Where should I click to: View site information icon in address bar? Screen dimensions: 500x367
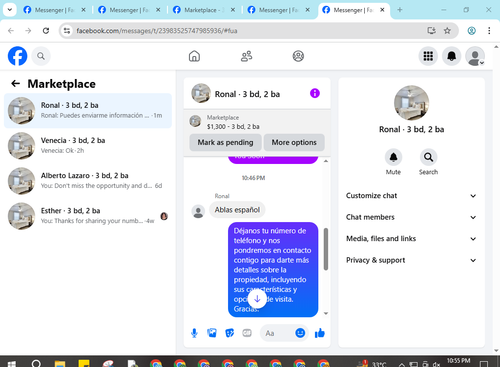[x=67, y=31]
